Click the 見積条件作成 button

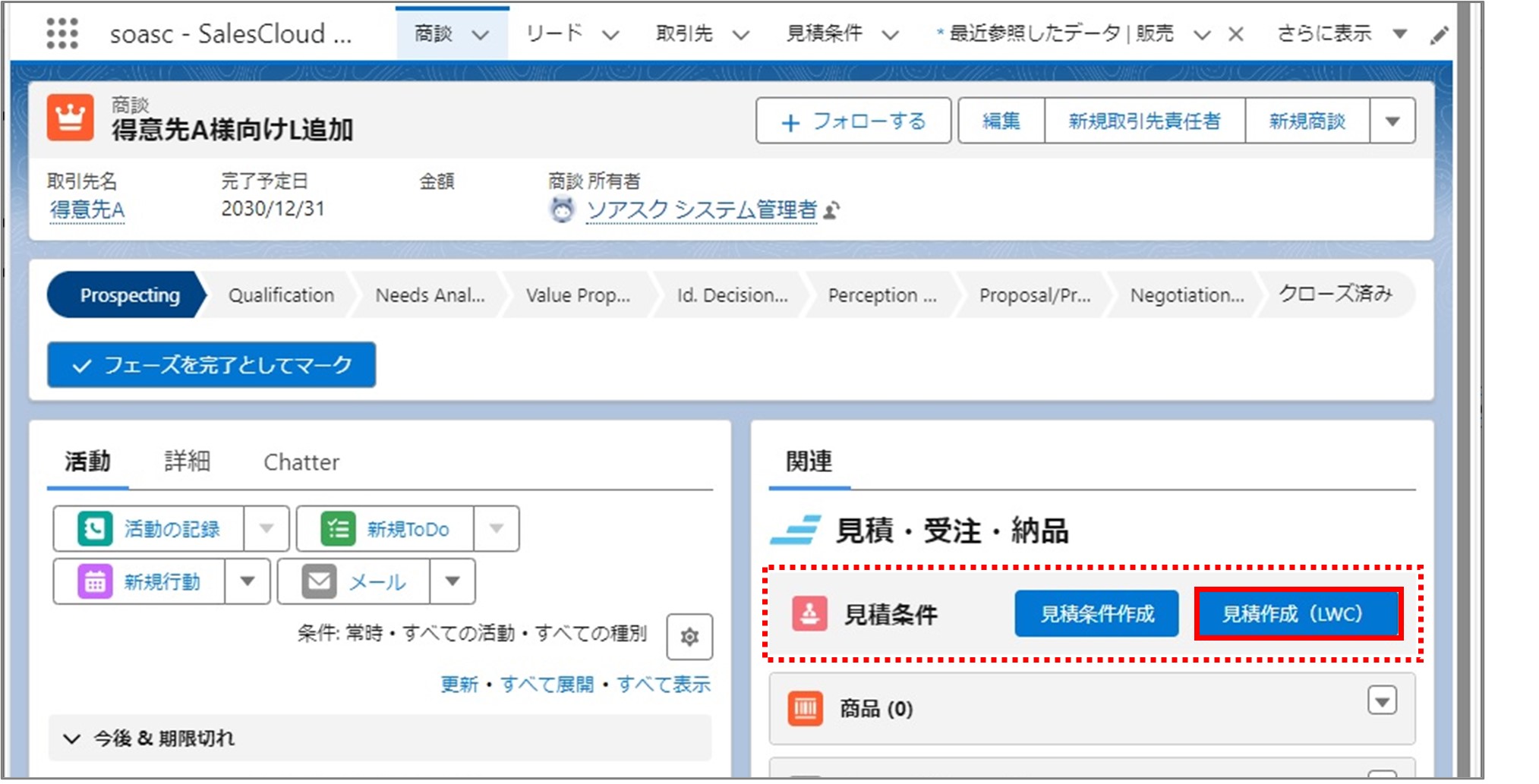(x=1096, y=613)
